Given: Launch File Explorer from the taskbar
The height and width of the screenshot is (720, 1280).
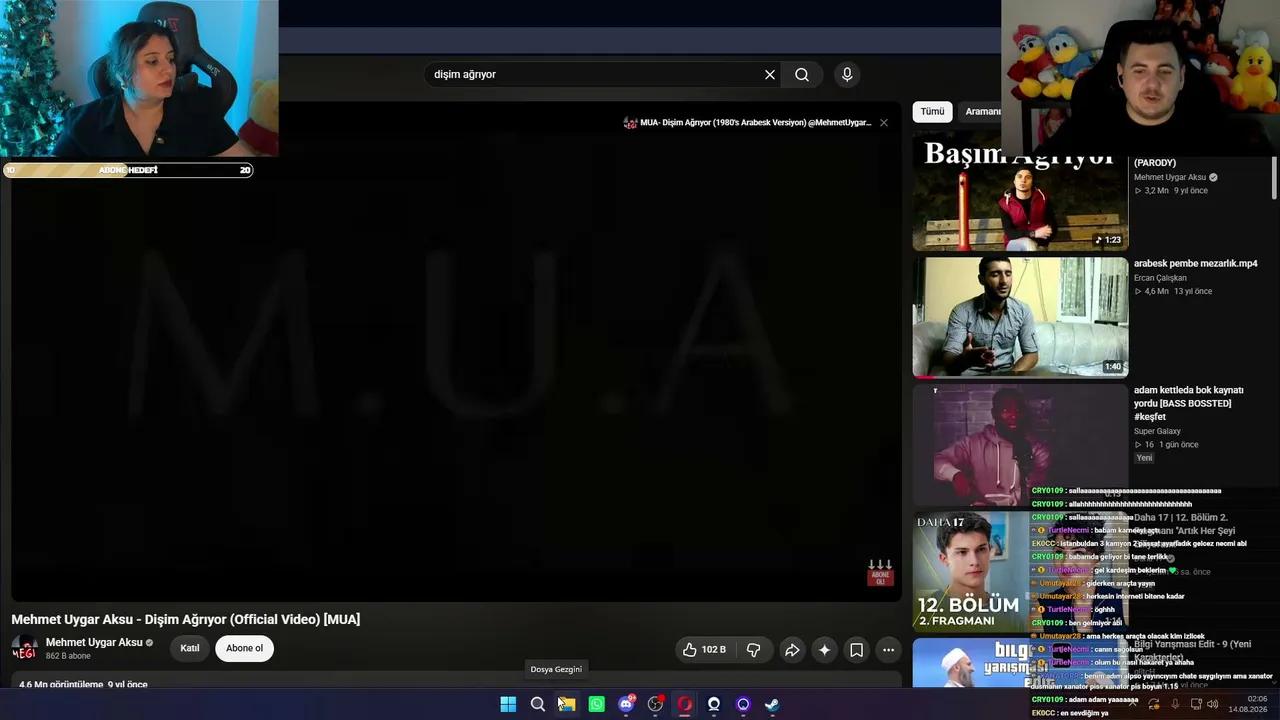Looking at the screenshot, I should (567, 704).
